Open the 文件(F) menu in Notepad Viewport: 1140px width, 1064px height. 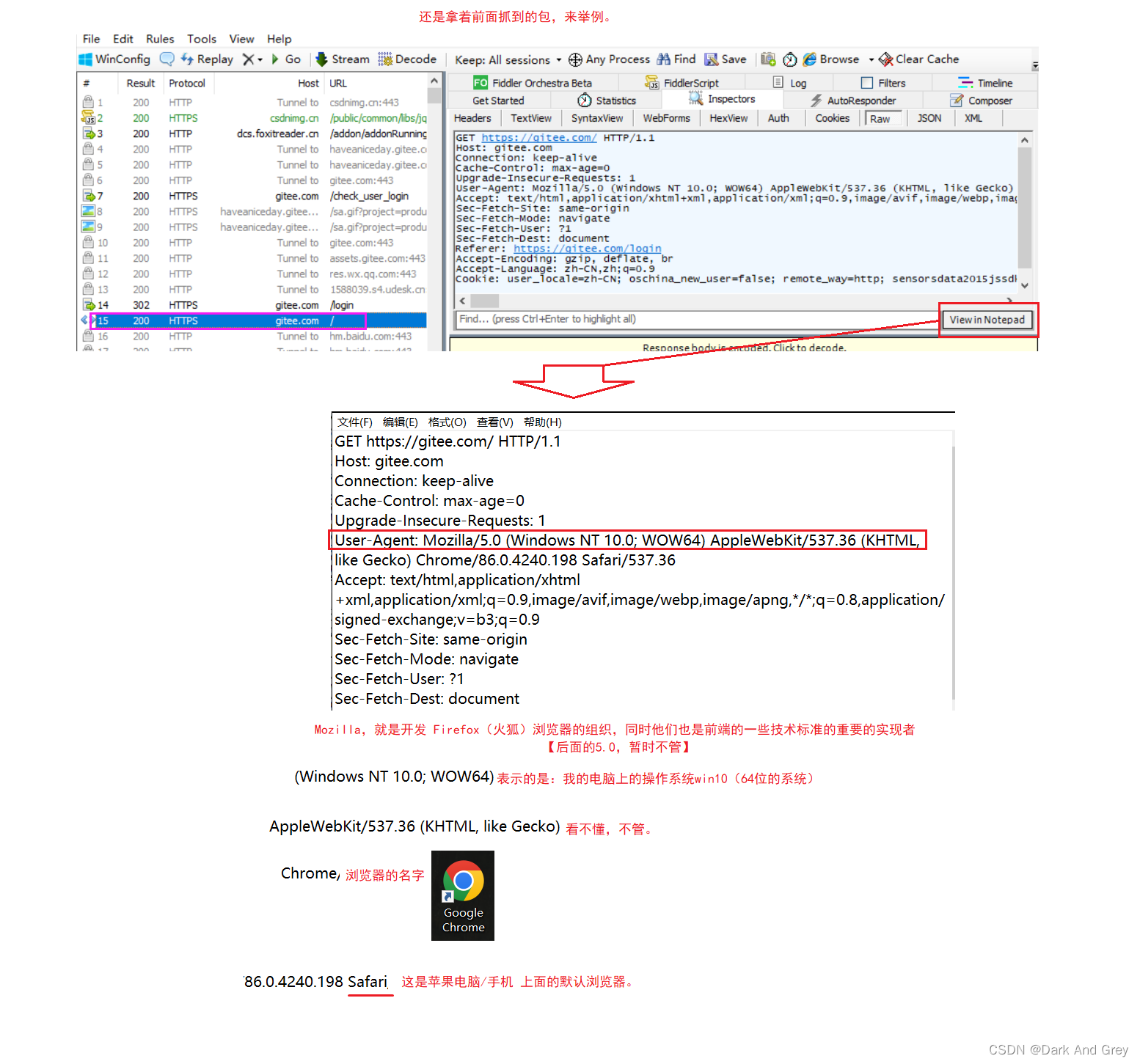pyautogui.click(x=355, y=422)
